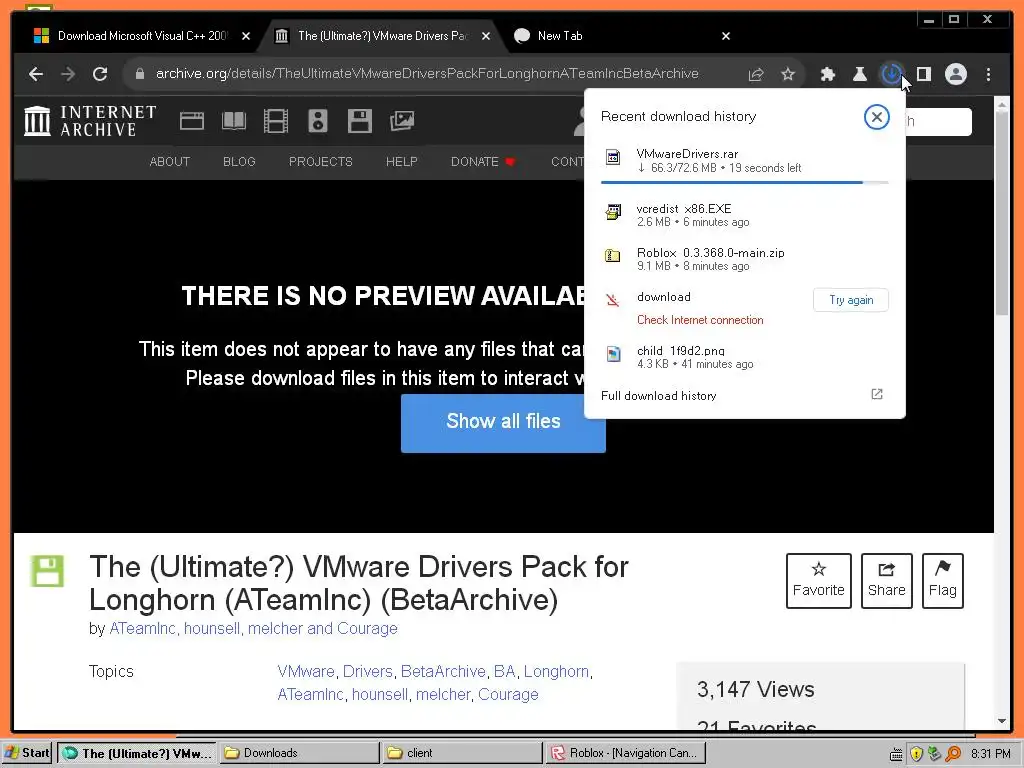Viewport: 1024px width, 768px height.
Task: Open the BetaArchive topic link
Action: coord(443,671)
